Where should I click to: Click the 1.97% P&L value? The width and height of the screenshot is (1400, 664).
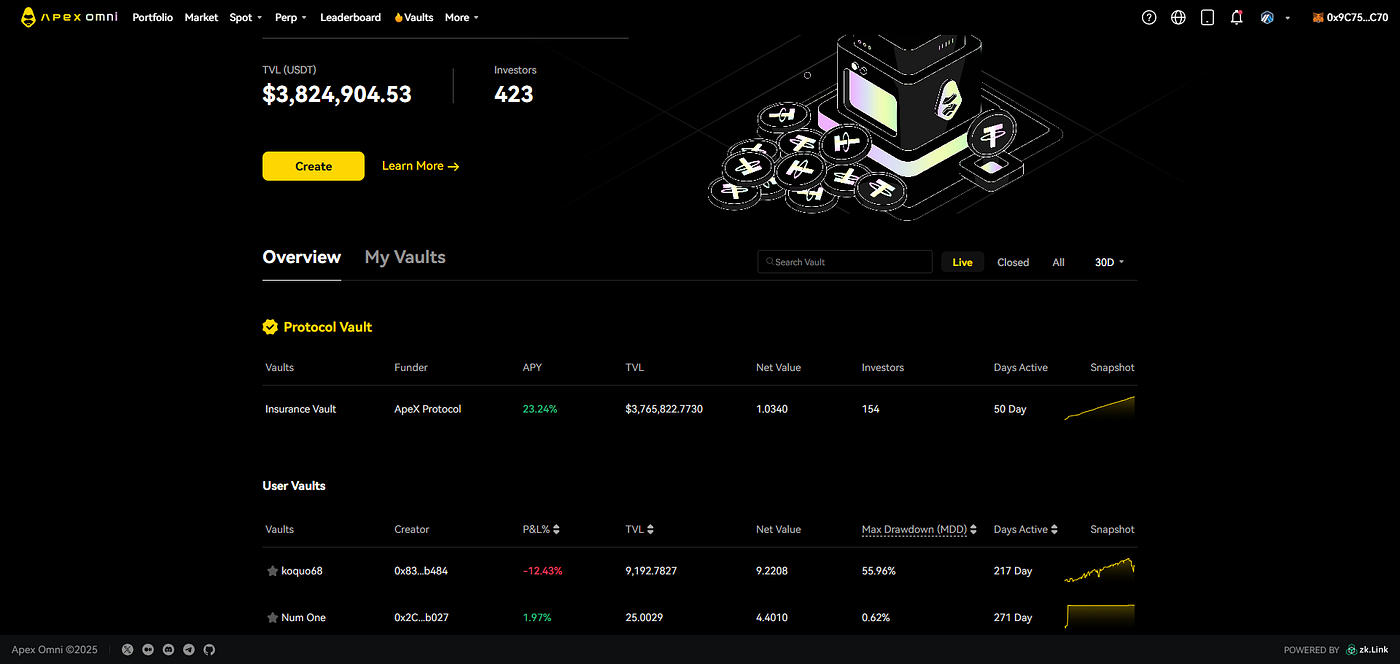click(x=537, y=617)
